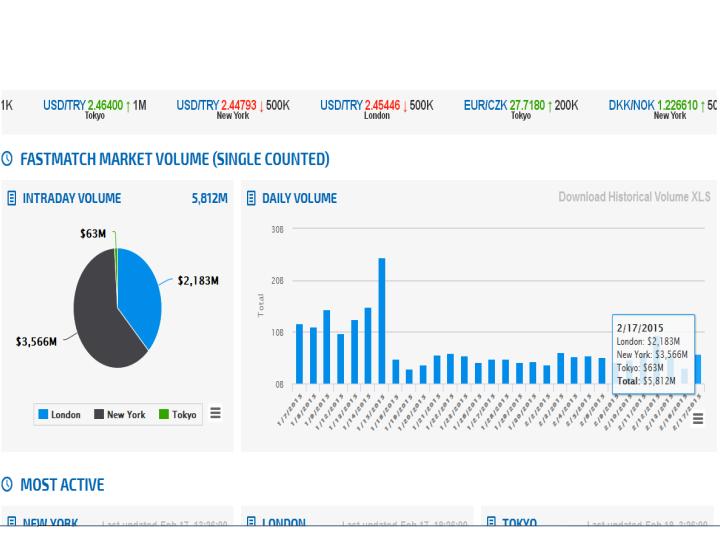Toggle Tokyo series in pie legend
This screenshot has height=540, width=720.
(177, 415)
